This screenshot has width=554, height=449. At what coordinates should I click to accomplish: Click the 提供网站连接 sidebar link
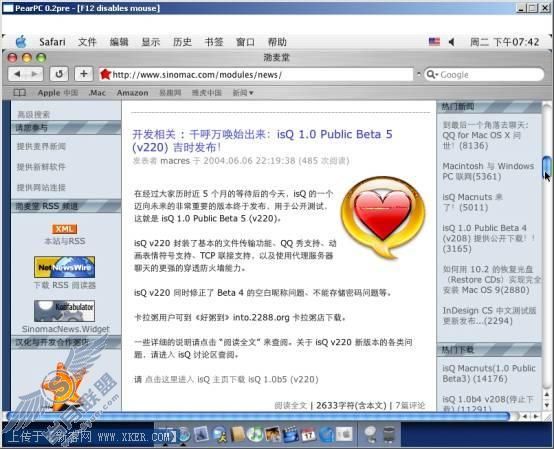pos(41,187)
